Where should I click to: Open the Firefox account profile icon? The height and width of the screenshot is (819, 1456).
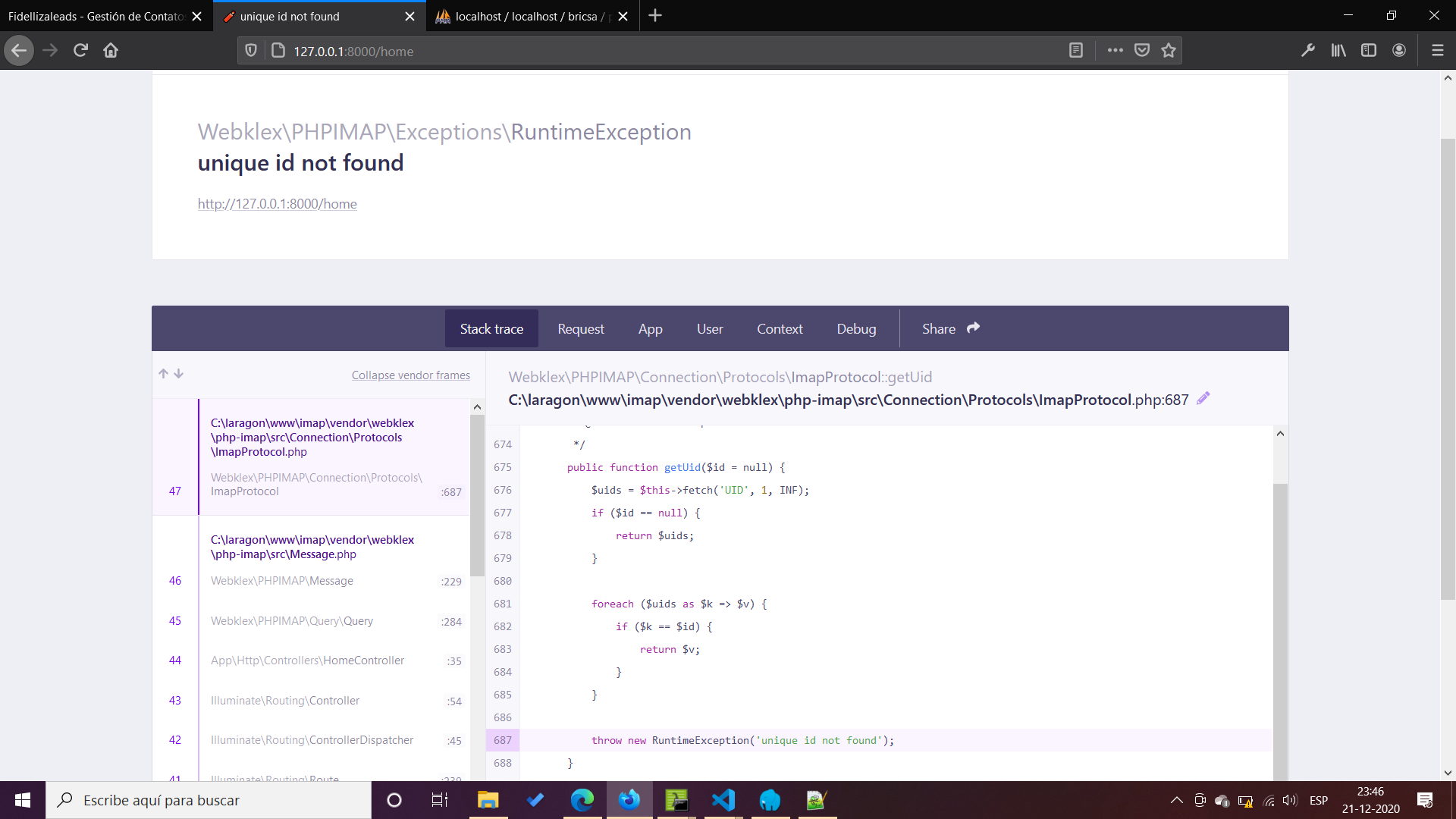(x=1399, y=50)
